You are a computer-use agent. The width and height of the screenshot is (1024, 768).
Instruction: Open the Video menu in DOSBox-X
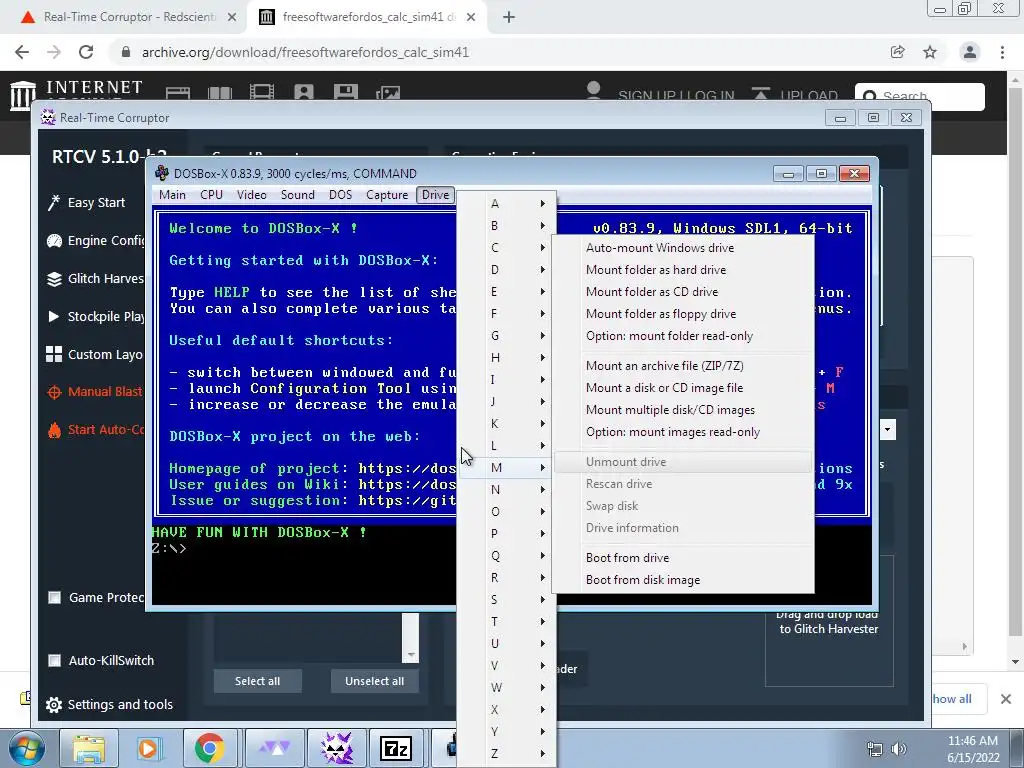(x=251, y=195)
